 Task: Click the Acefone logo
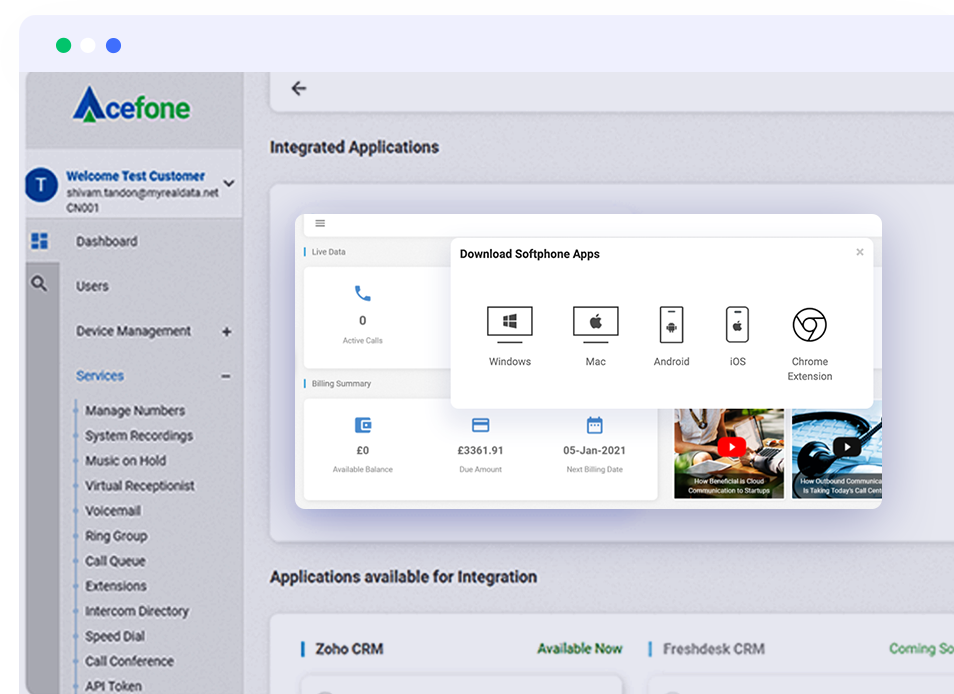[x=131, y=105]
